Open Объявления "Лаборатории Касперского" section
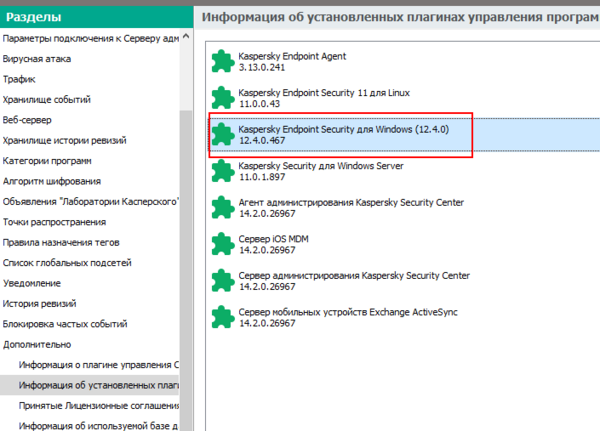600x431 pixels. 90,201
